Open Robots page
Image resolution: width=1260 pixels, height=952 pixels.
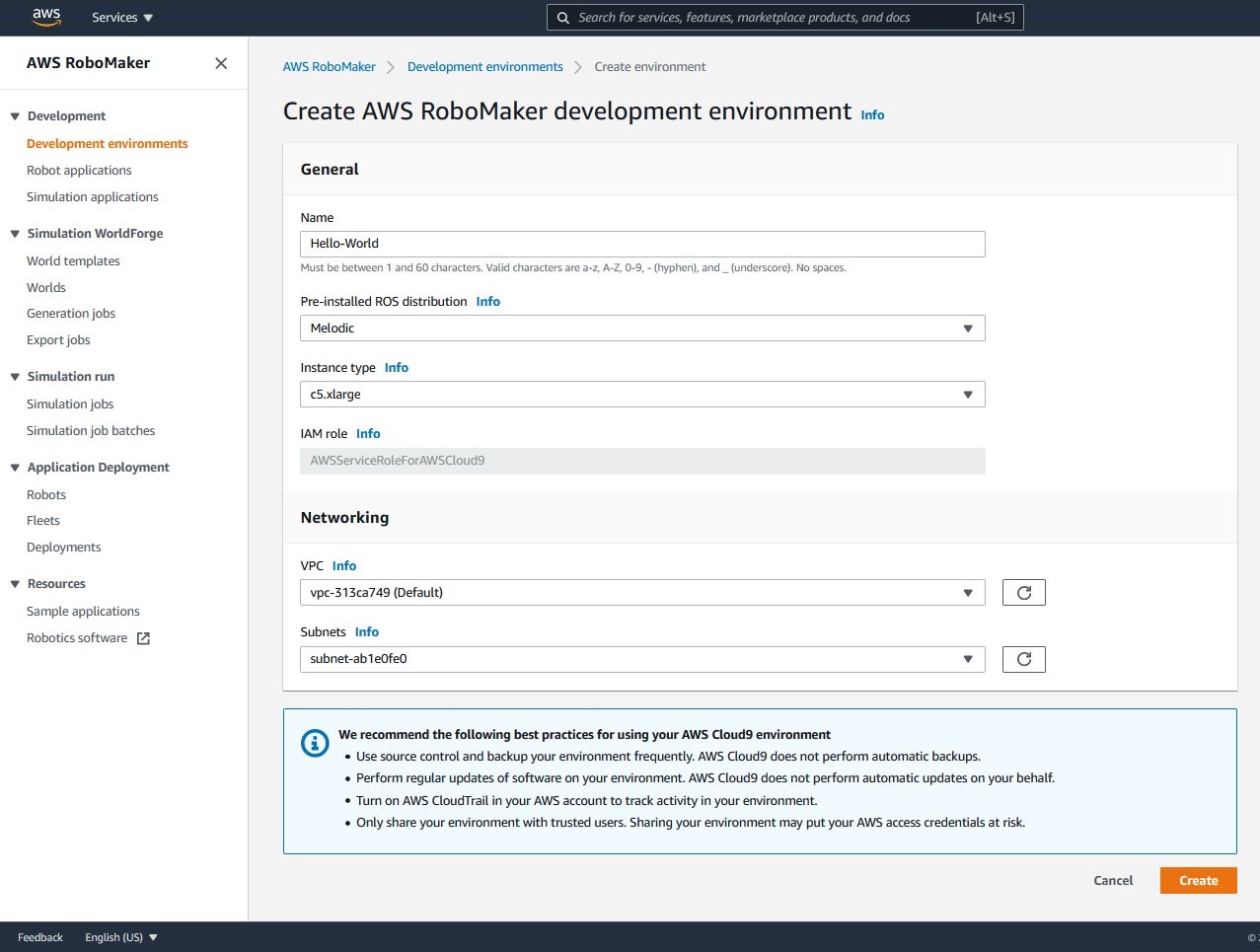pos(46,495)
